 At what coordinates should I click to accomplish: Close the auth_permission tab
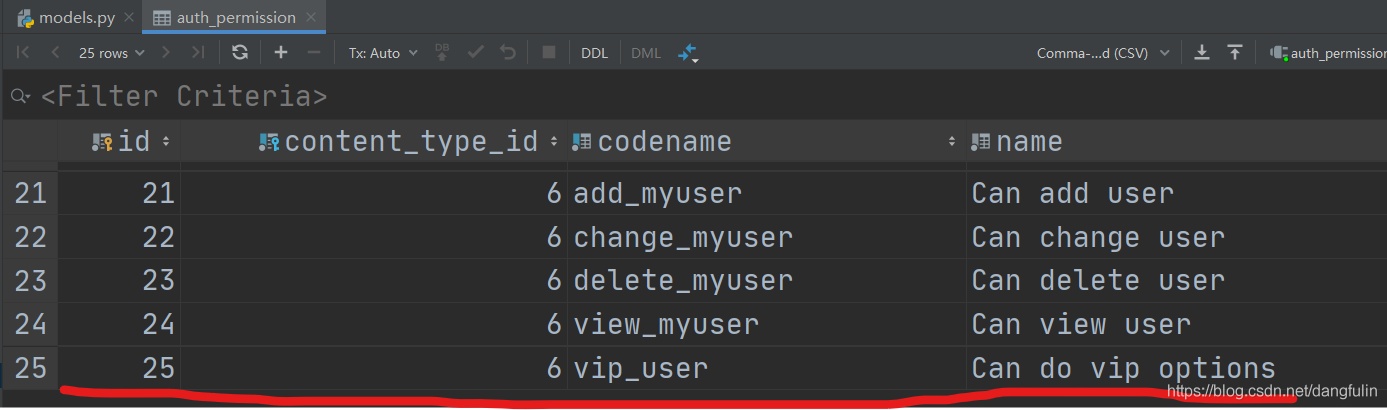pos(310,18)
